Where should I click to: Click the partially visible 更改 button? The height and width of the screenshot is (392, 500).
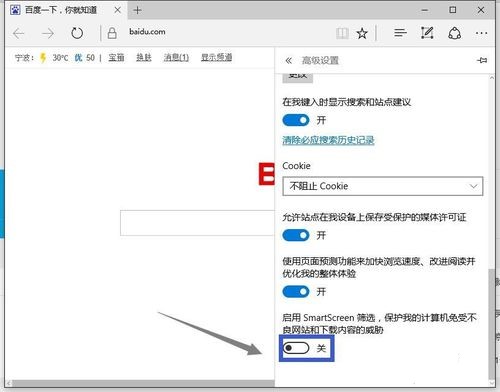point(297,77)
